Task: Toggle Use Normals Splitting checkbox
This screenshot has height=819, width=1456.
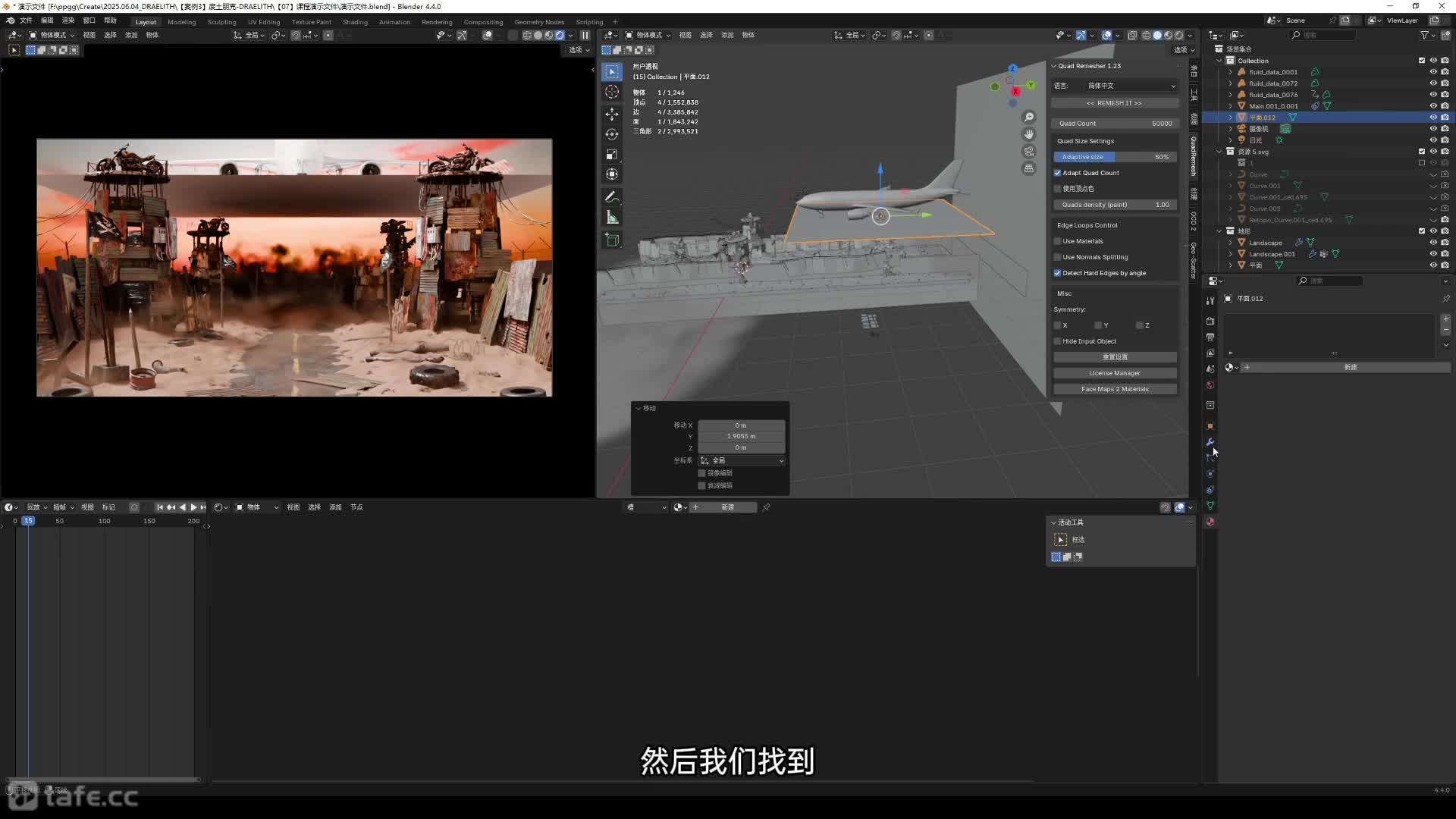Action: [1057, 257]
